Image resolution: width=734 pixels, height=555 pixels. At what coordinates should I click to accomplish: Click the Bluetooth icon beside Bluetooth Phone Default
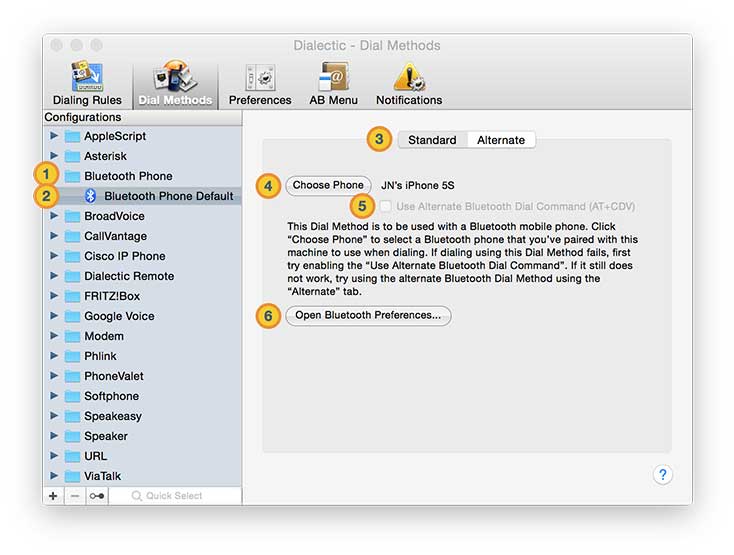point(90,196)
